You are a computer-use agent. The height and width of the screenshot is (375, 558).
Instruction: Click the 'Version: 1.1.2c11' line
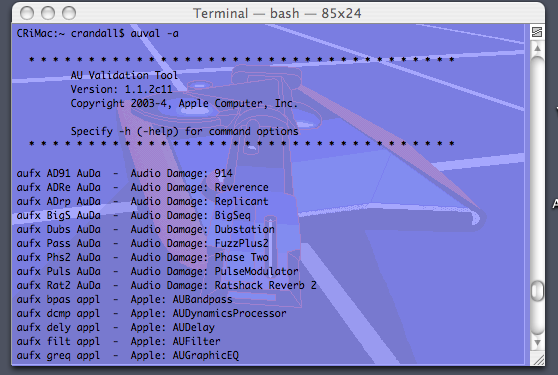(x=121, y=89)
